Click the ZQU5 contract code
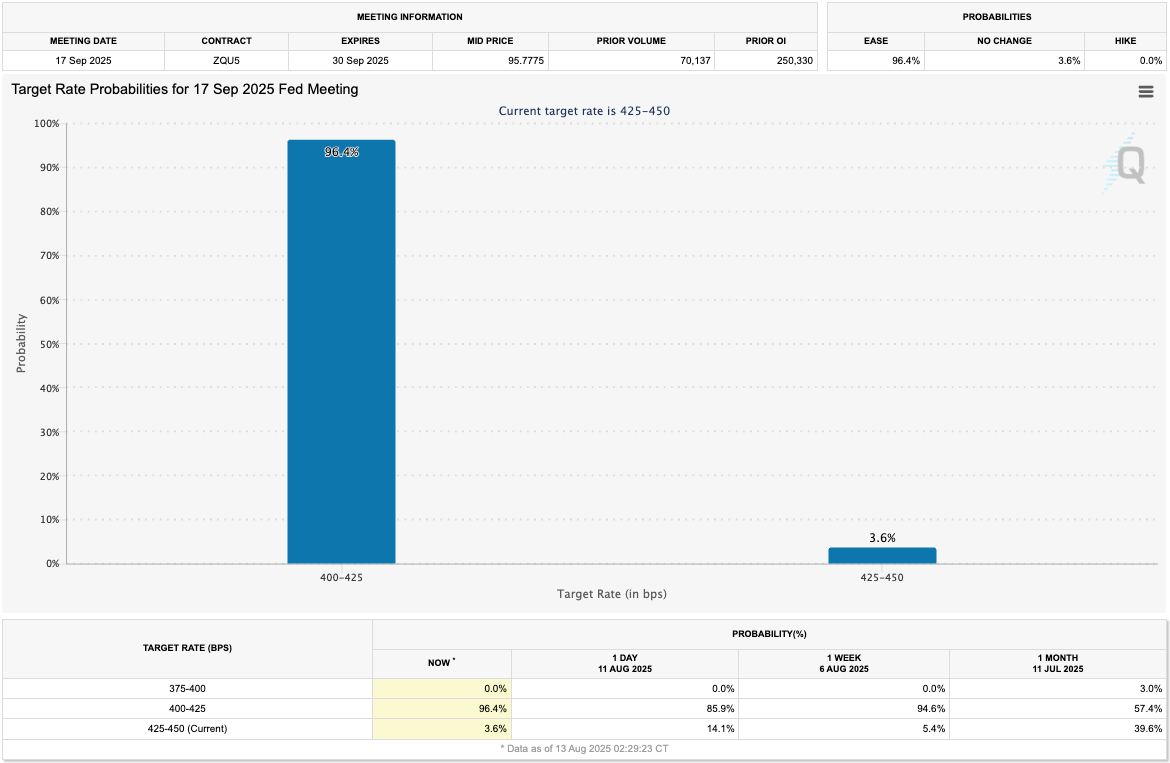 [x=226, y=60]
